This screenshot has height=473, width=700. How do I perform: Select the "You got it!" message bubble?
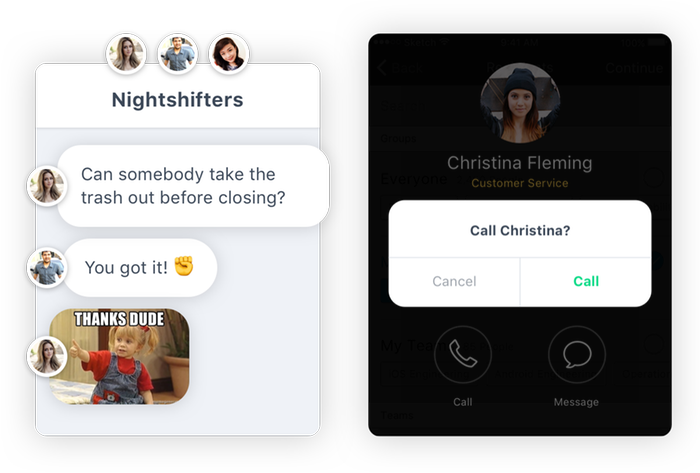coord(140,268)
